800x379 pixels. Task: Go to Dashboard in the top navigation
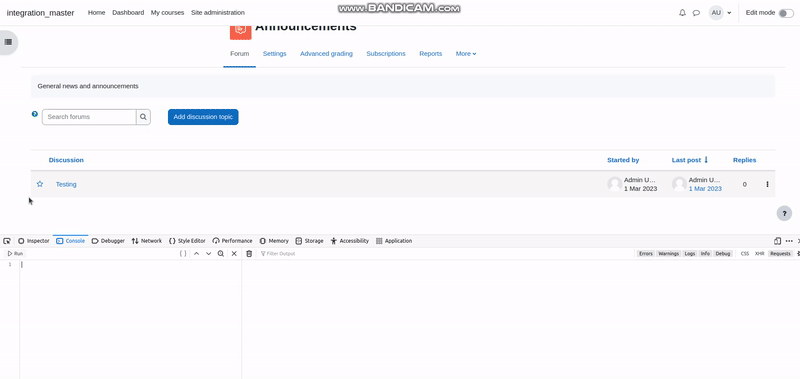128,13
